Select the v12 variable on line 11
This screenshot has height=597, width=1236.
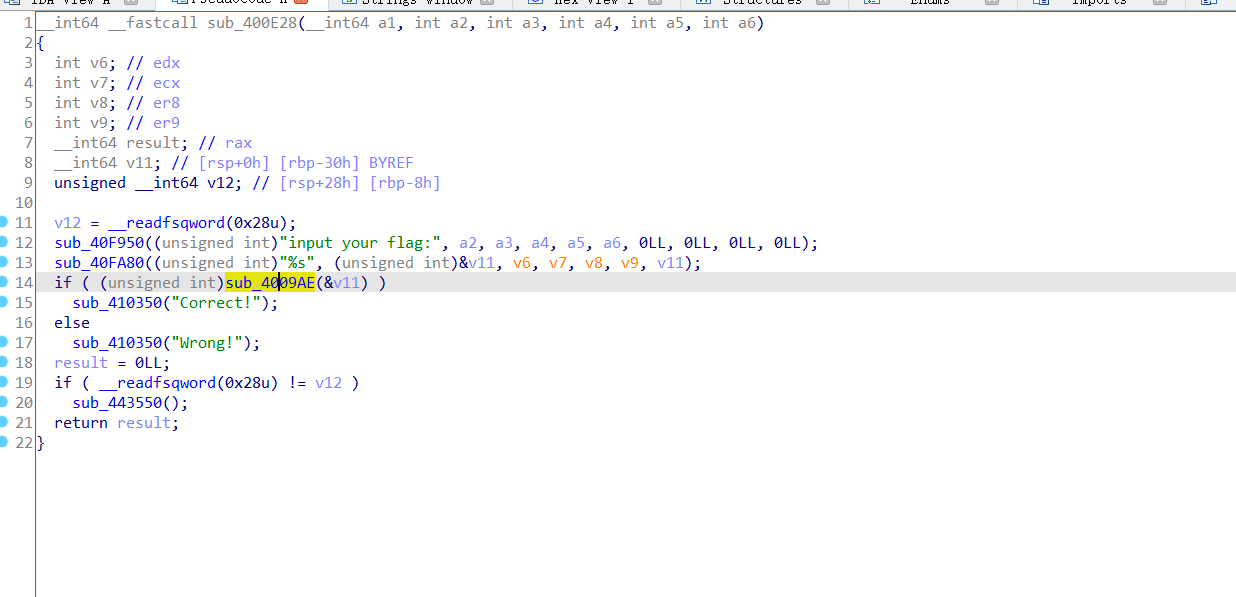(67, 222)
